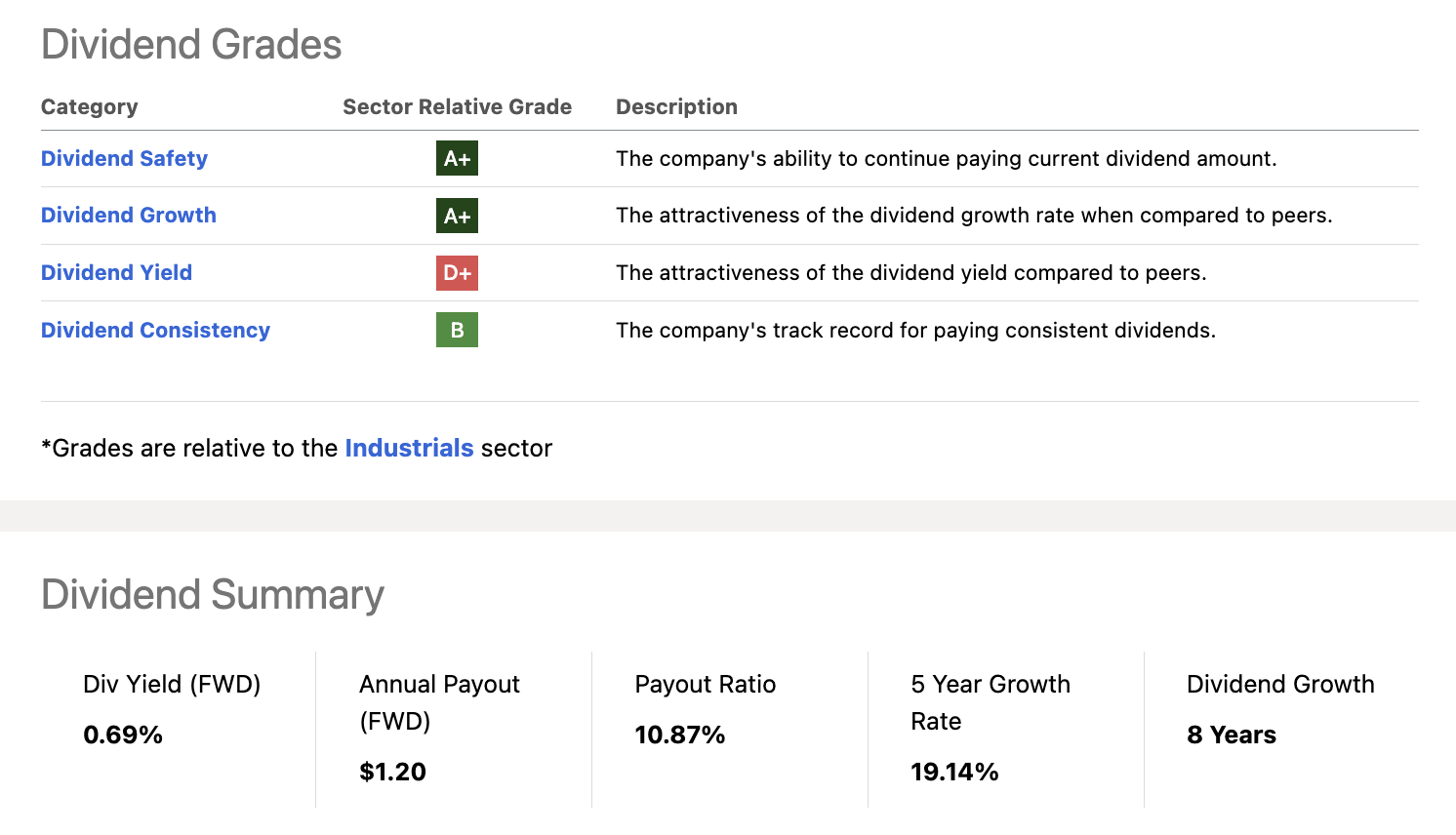The height and width of the screenshot is (835, 1456).
Task: Click the Description column header
Action: pos(676,107)
